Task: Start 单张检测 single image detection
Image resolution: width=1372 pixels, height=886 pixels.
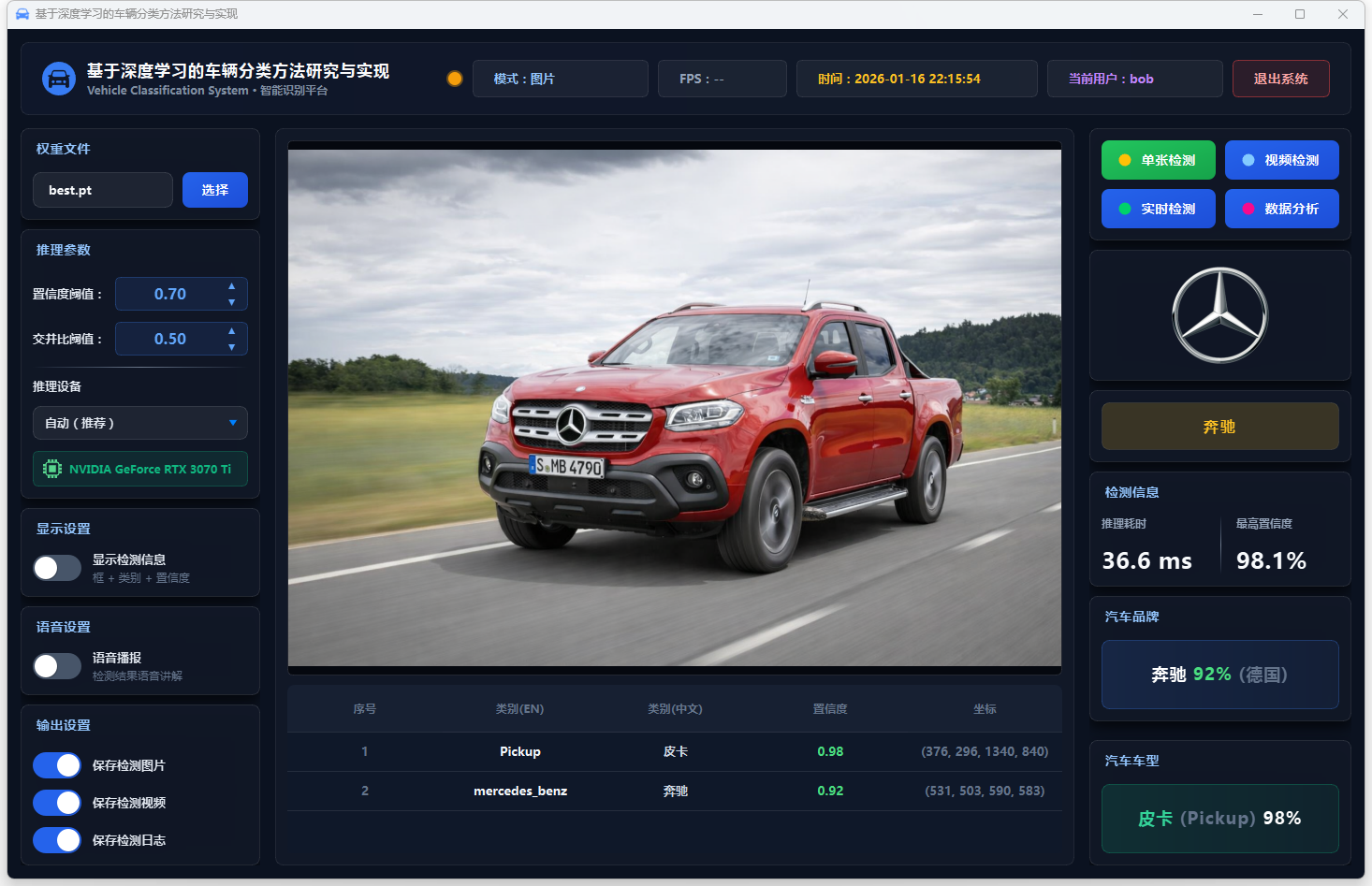Action: (x=1158, y=160)
